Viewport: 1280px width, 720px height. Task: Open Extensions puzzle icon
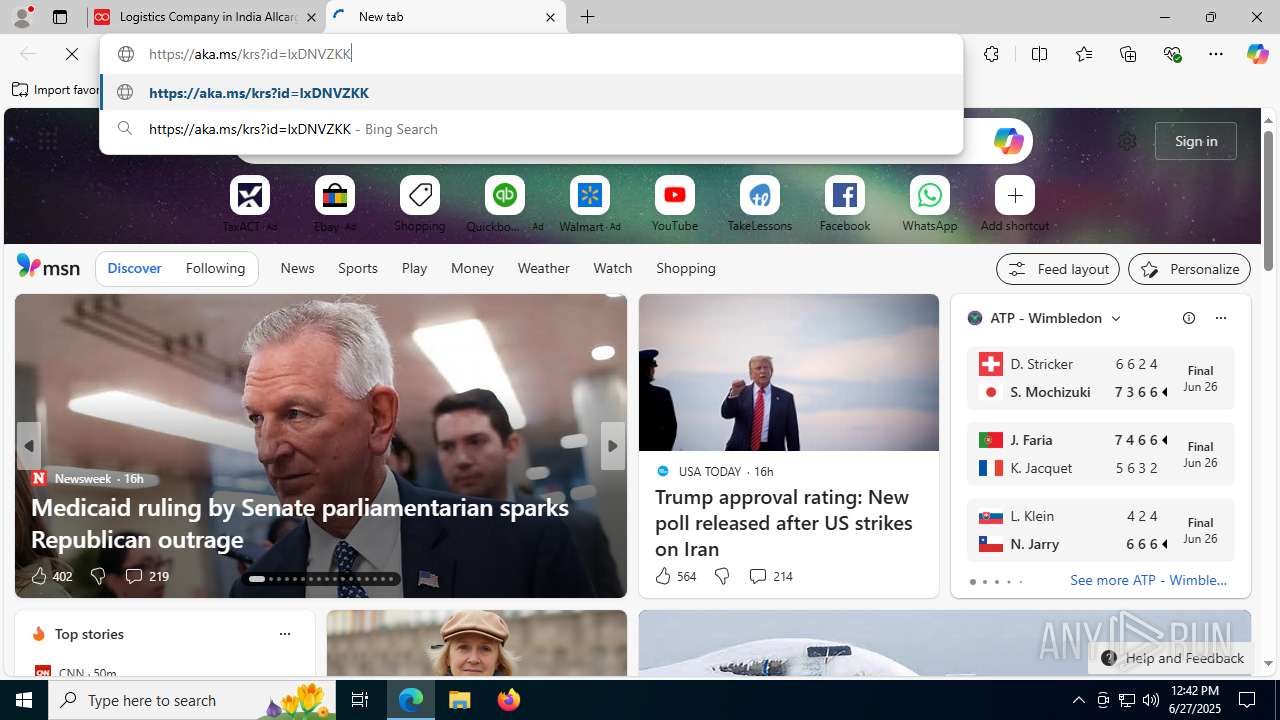(x=991, y=54)
